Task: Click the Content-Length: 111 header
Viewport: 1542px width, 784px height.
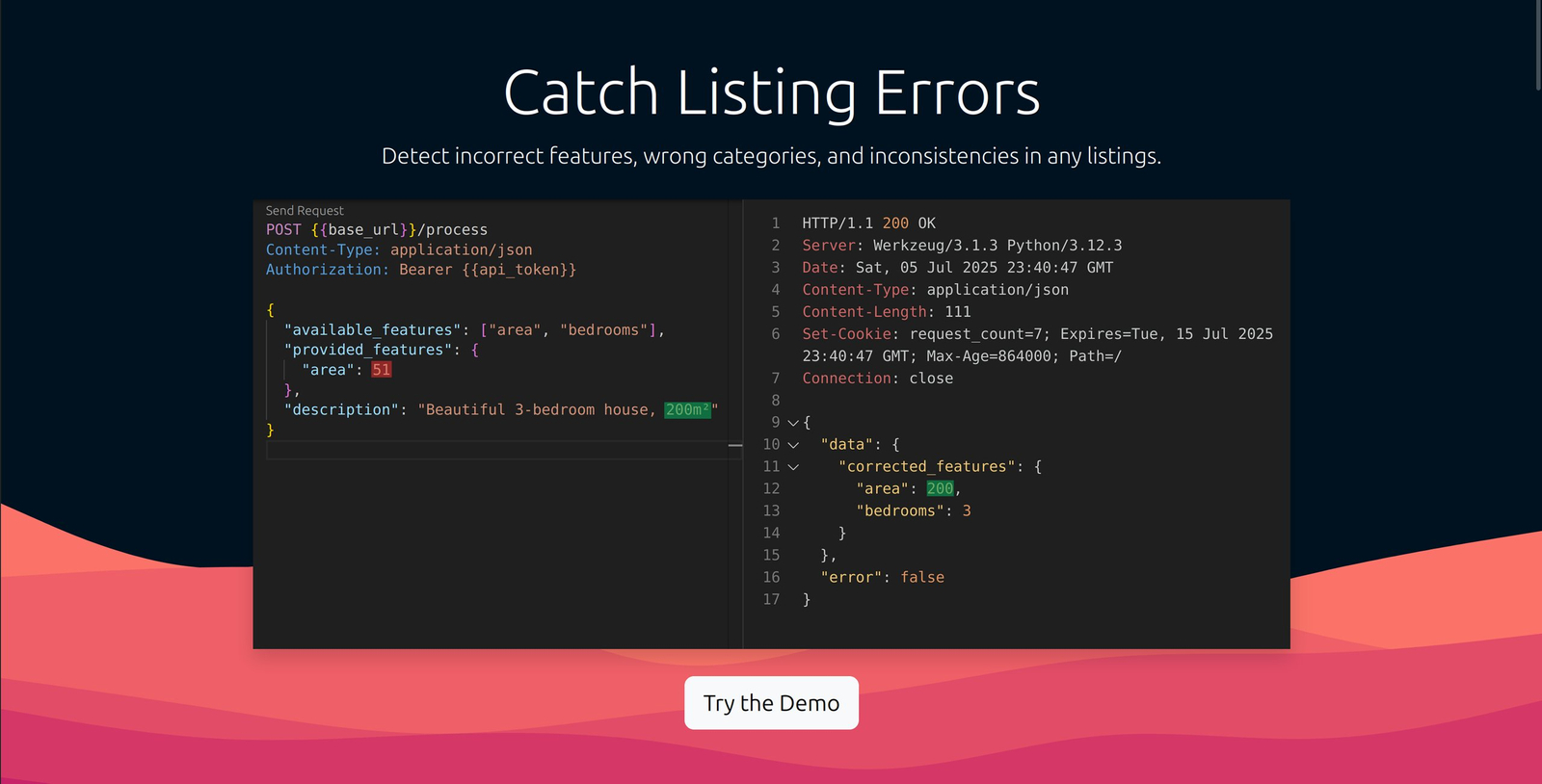Action: coord(887,312)
